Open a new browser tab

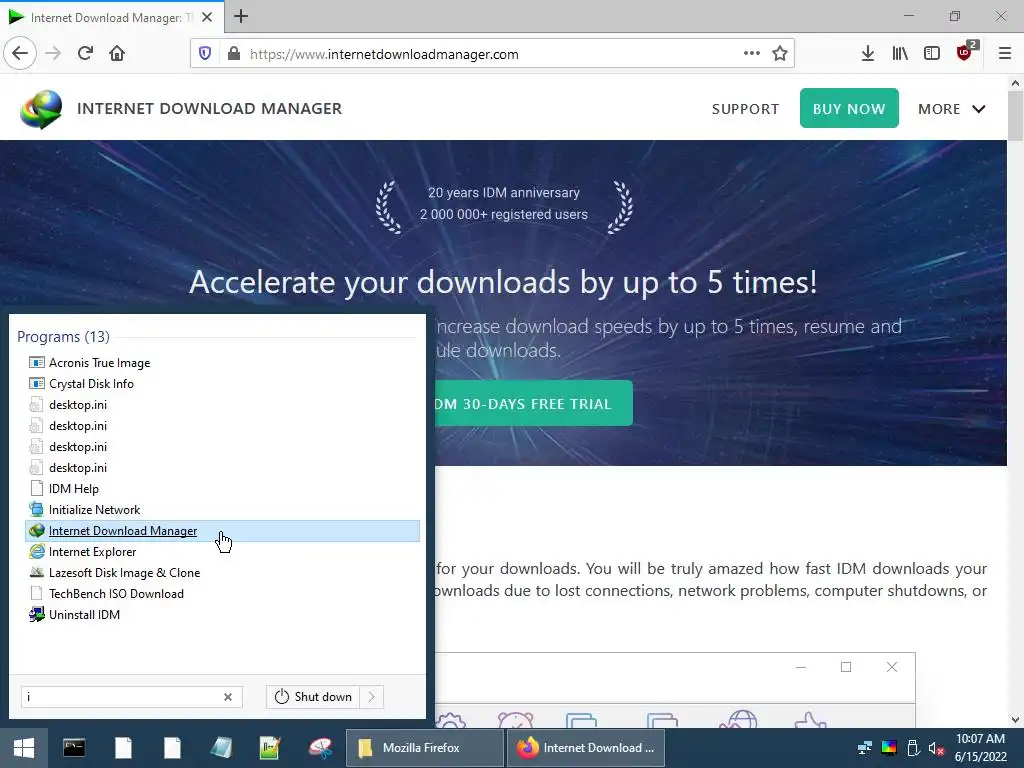241,16
